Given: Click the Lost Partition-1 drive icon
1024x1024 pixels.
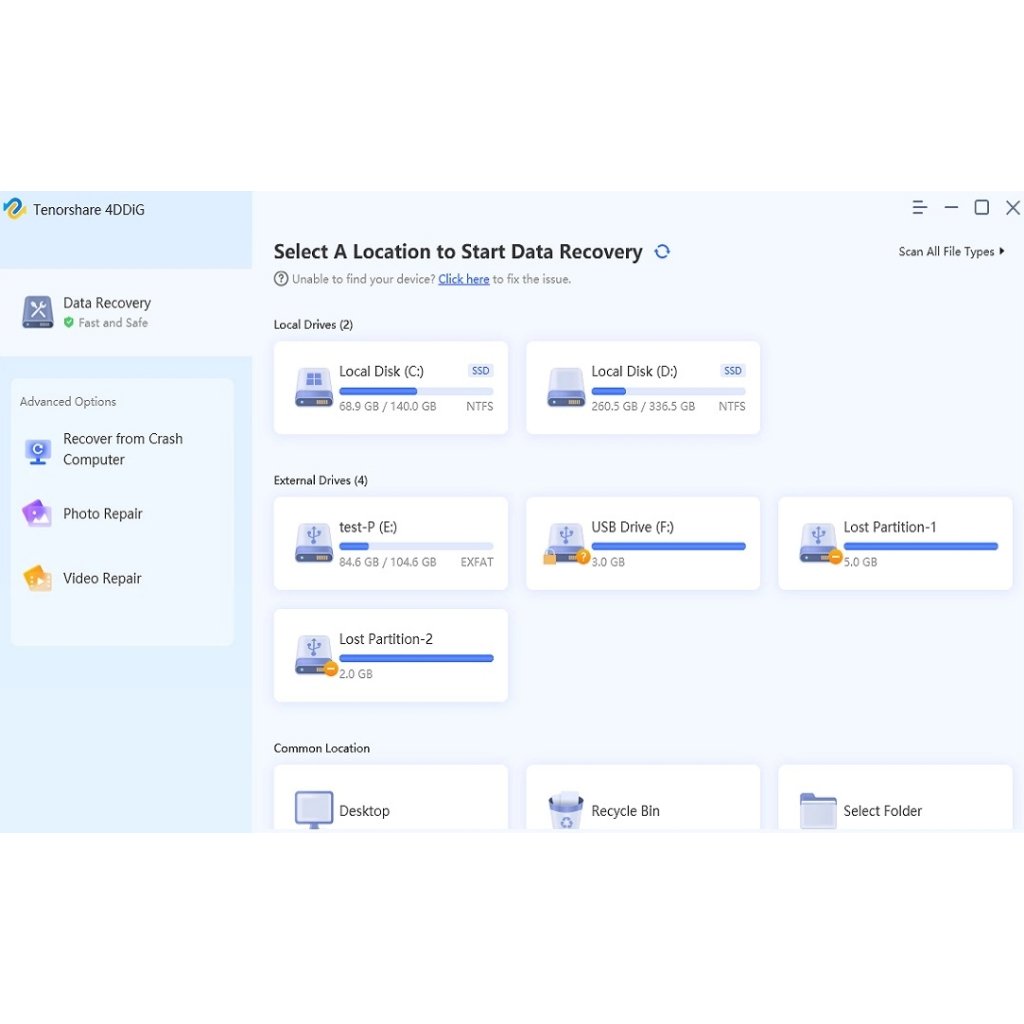Looking at the screenshot, I should pos(819,543).
